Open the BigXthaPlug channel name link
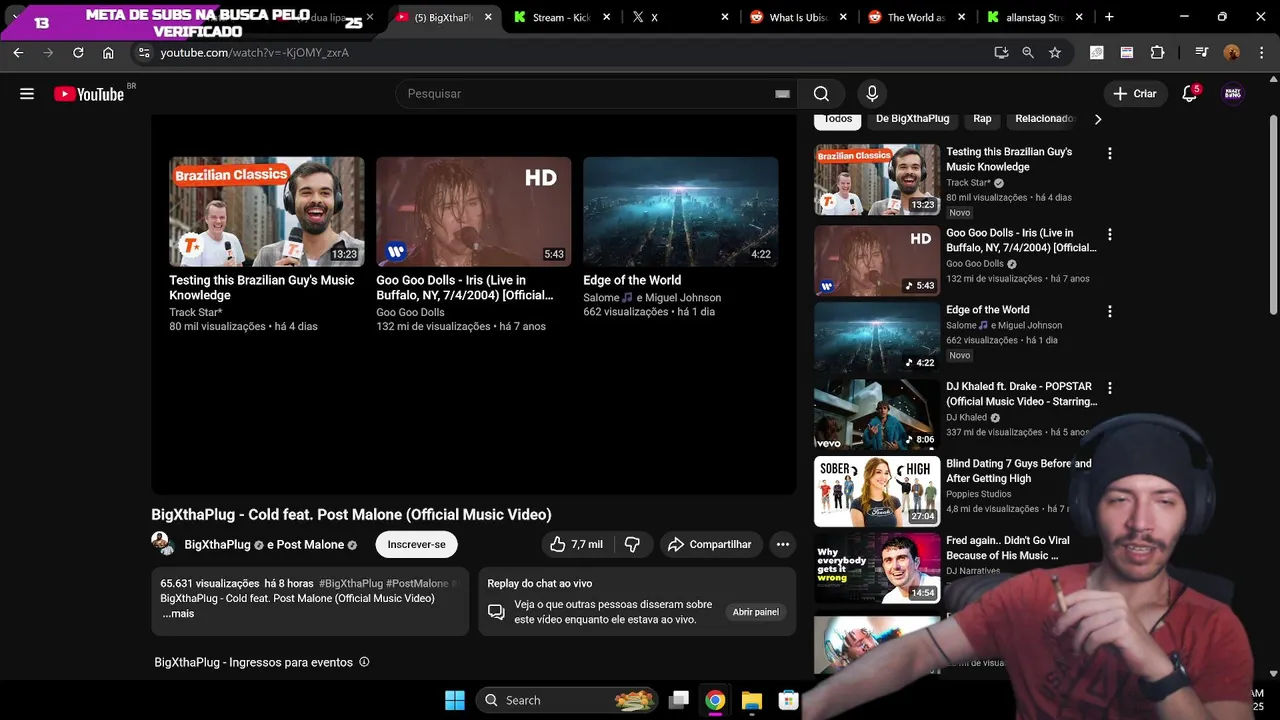This screenshot has height=720, width=1280. 217,545
